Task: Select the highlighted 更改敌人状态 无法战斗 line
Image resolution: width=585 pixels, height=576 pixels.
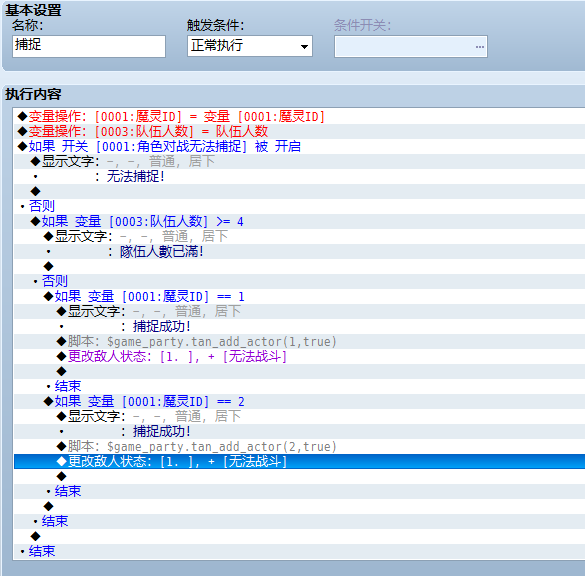Action: [299, 461]
